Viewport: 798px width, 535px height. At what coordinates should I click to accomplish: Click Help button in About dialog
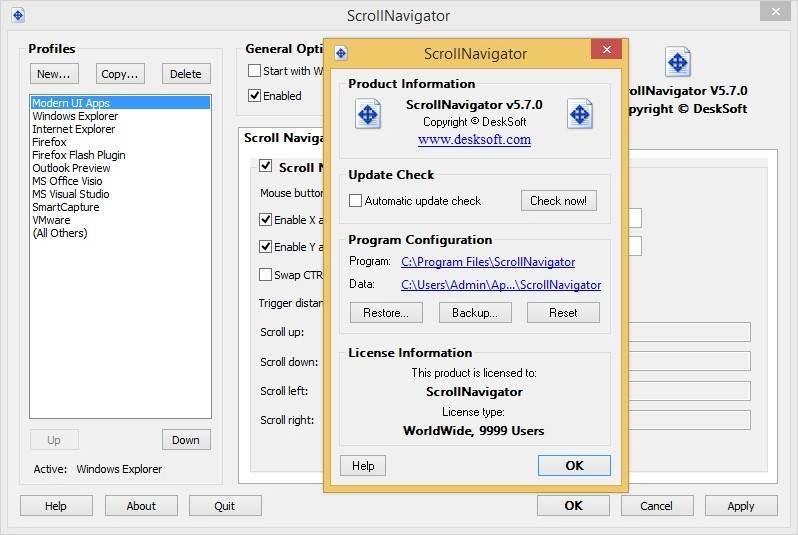click(363, 466)
